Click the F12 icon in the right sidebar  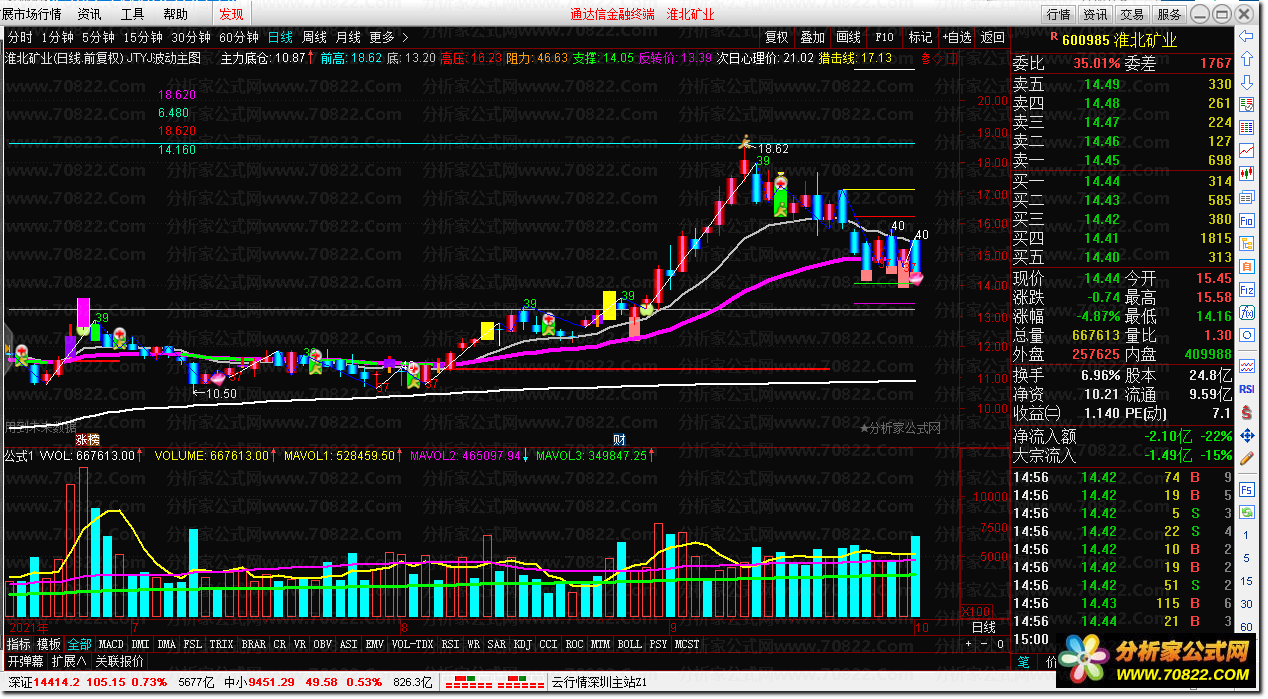tap(1246, 290)
